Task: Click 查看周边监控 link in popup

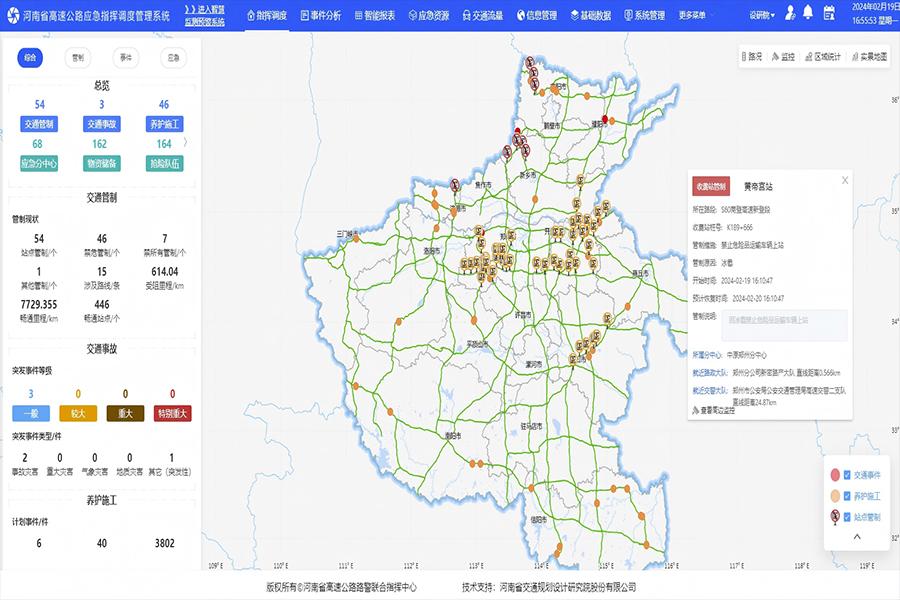Action: click(713, 410)
